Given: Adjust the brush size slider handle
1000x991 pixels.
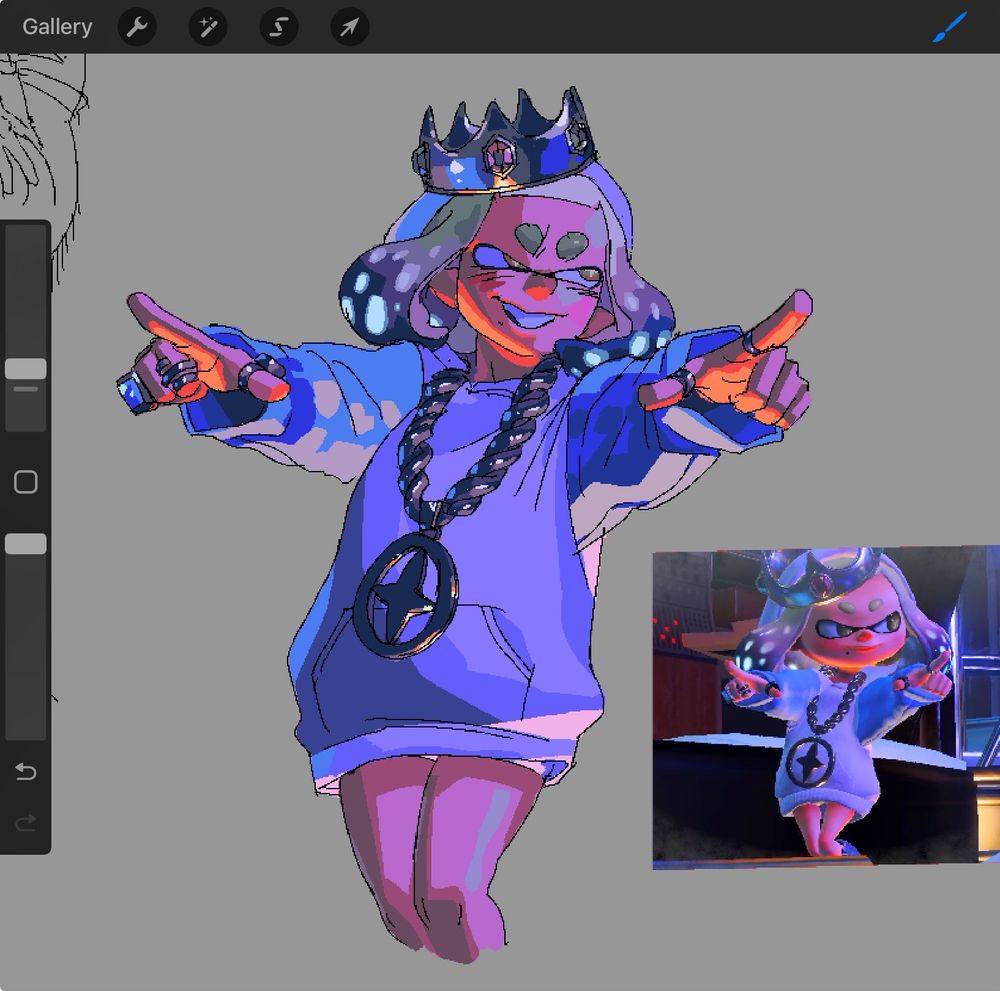Looking at the screenshot, I should click(x=26, y=369).
